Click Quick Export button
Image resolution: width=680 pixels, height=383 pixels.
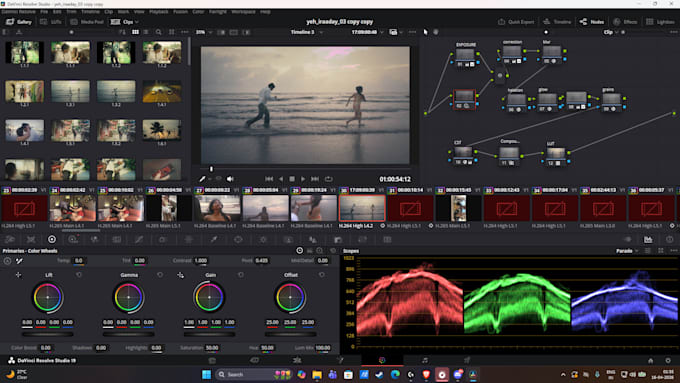516,22
